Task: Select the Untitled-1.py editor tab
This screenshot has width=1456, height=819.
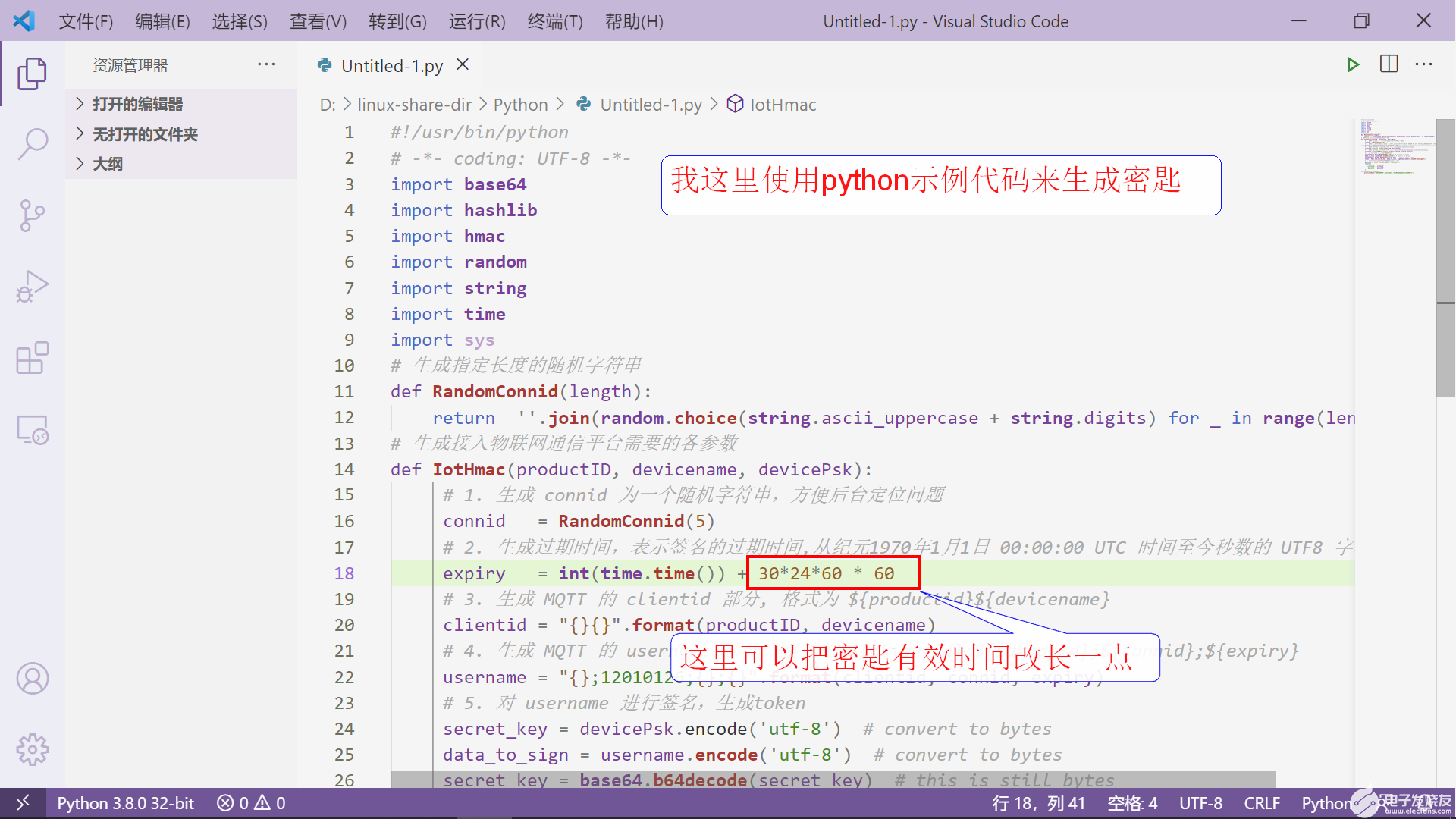Action: [393, 65]
